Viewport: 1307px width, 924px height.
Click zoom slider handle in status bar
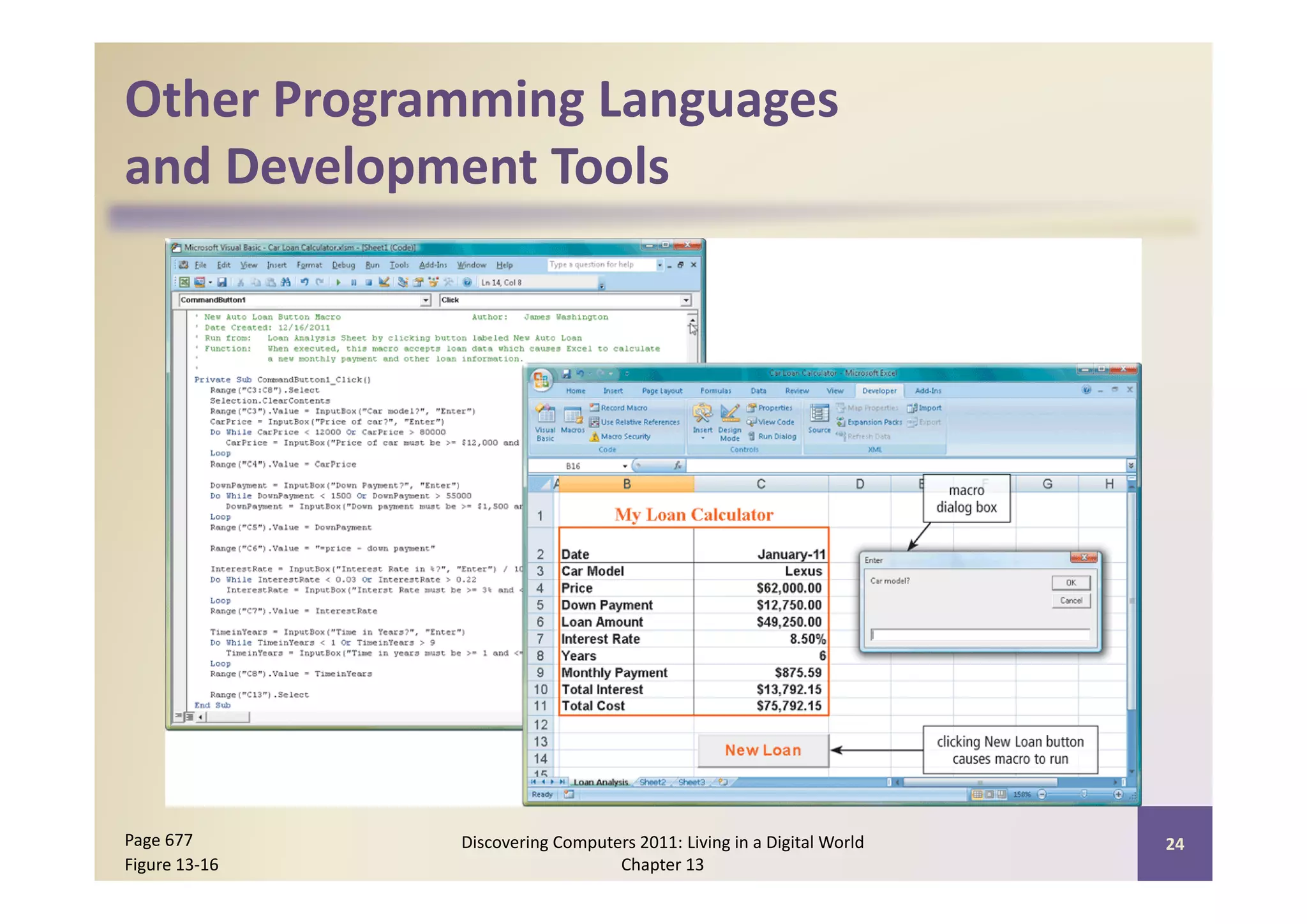(x=1084, y=794)
